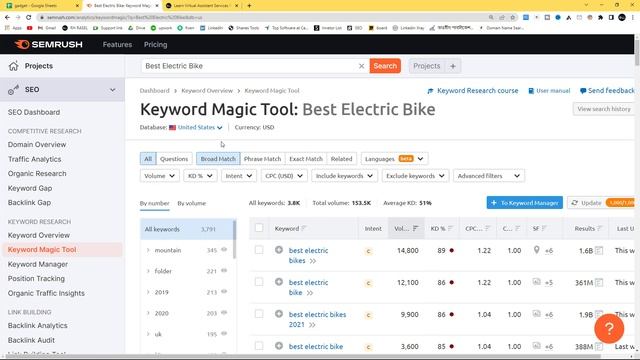
Task: Add 'best electric bikes 2021' via plus icon
Action: pos(279,314)
